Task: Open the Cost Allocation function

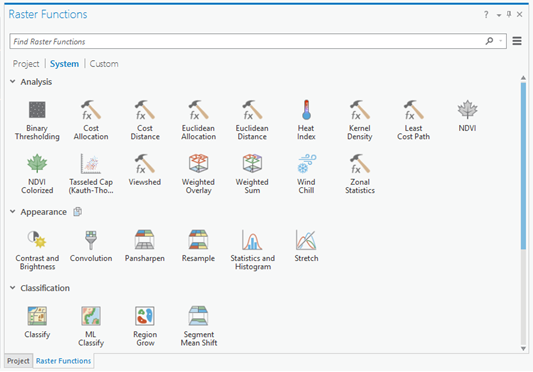Action: point(91,120)
